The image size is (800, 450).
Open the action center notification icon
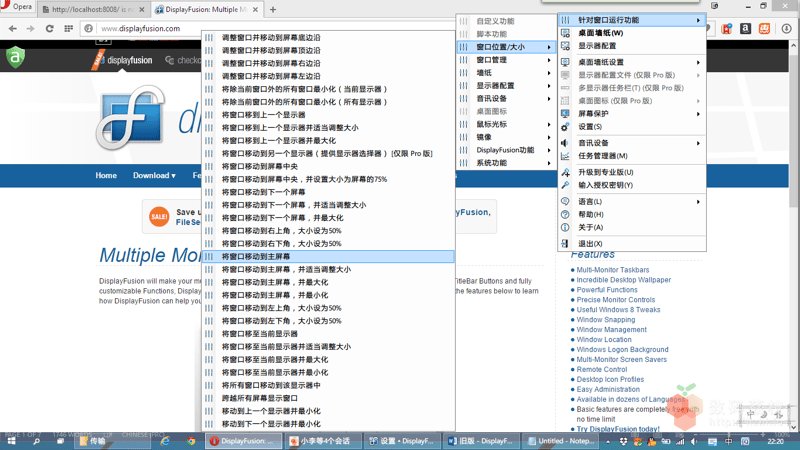(712, 441)
